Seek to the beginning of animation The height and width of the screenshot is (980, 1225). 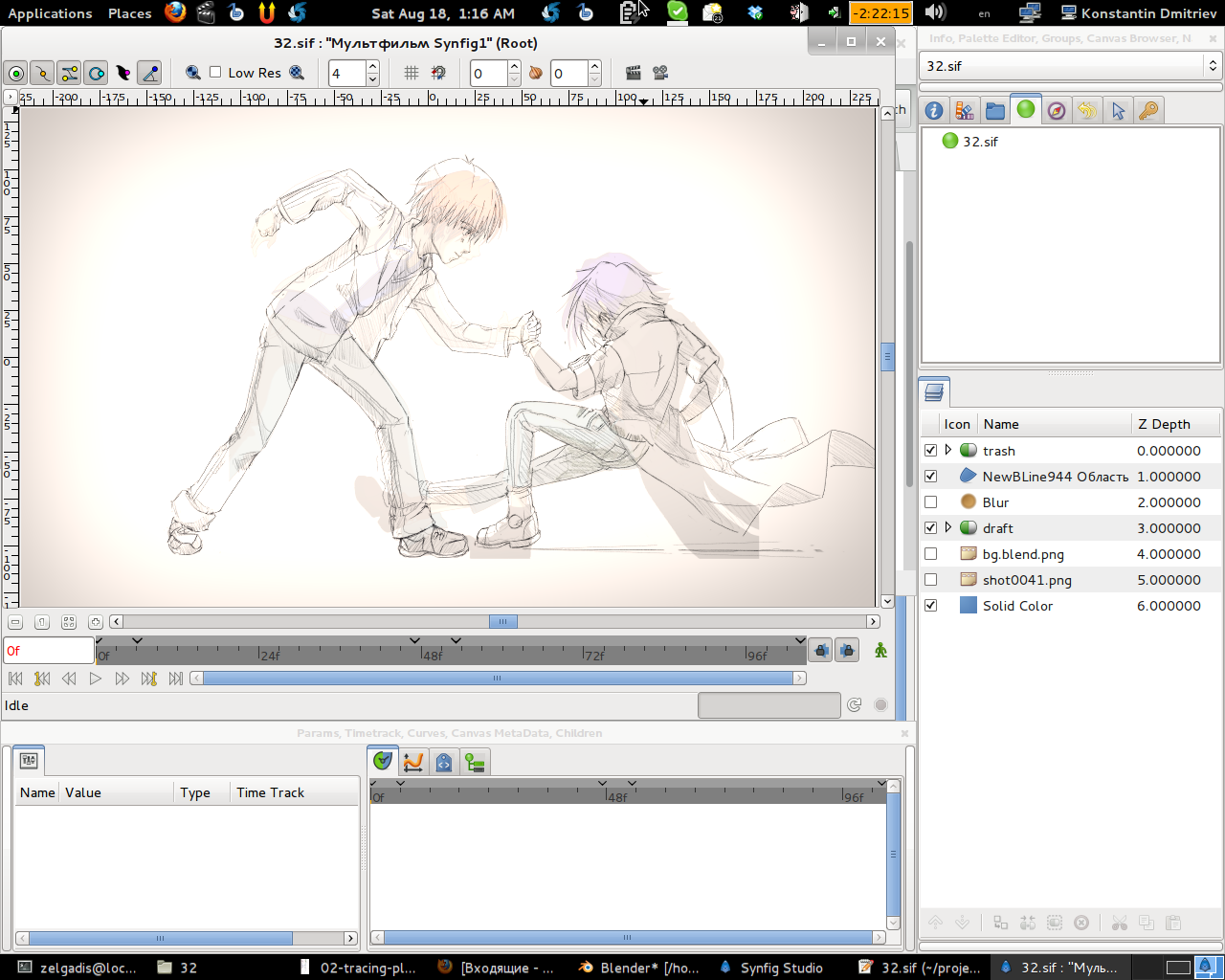[15, 679]
